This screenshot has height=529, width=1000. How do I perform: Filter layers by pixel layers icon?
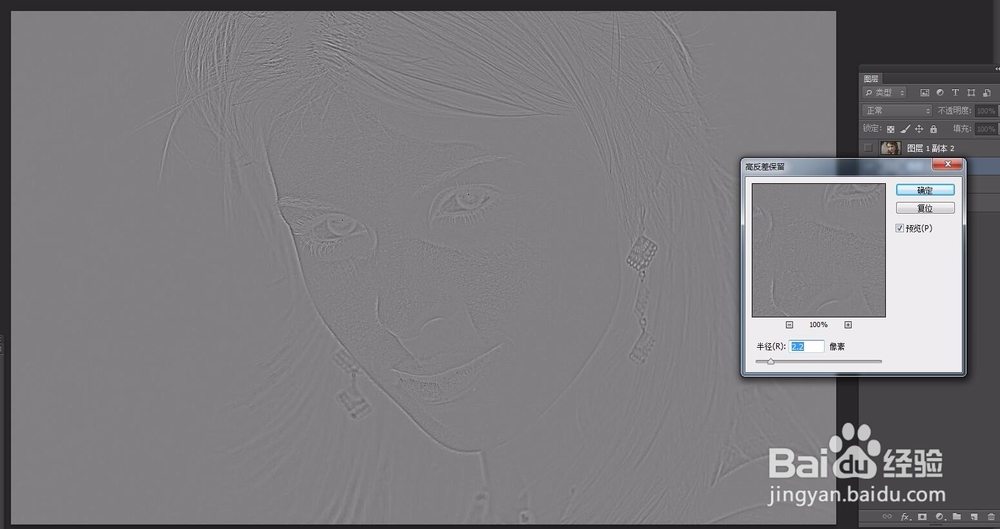point(925,93)
